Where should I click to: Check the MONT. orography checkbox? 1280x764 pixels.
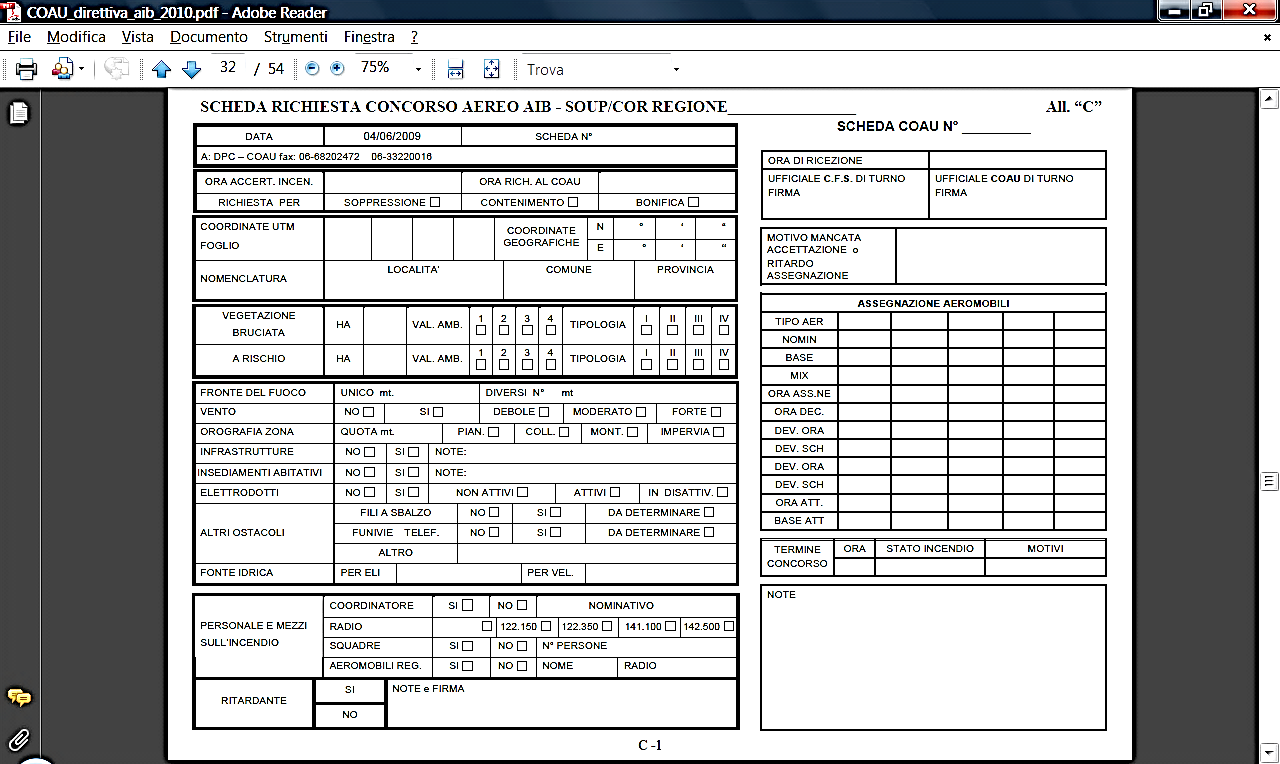coord(633,432)
